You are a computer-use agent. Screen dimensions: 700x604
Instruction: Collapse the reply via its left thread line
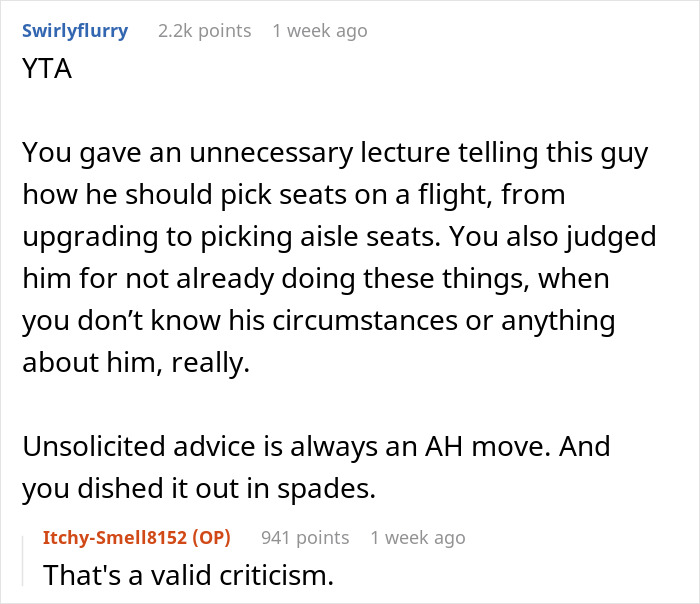pyautogui.click(x=23, y=561)
